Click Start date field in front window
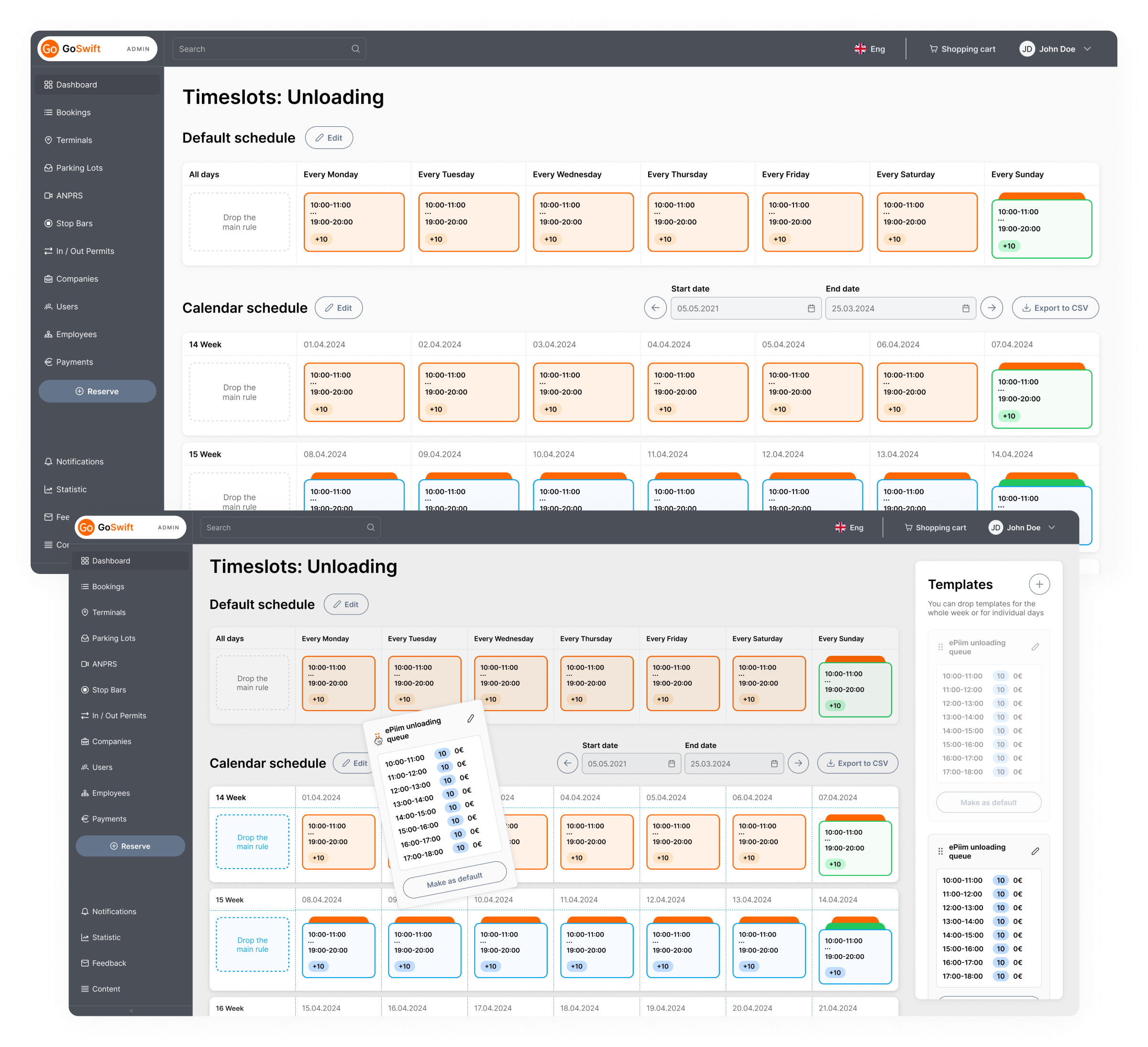This screenshot has width=1148, height=1047. (x=631, y=763)
